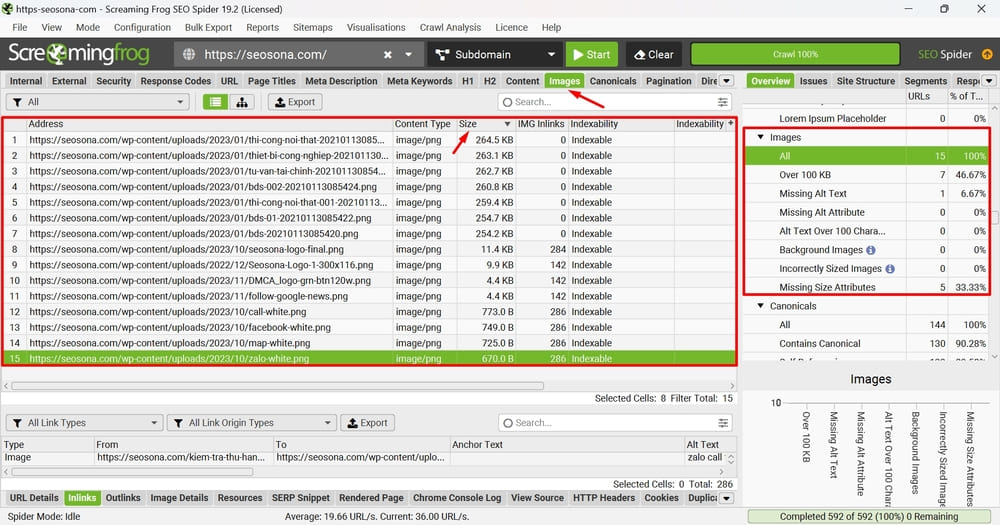Switch to the Page Titles tab

tap(272, 81)
